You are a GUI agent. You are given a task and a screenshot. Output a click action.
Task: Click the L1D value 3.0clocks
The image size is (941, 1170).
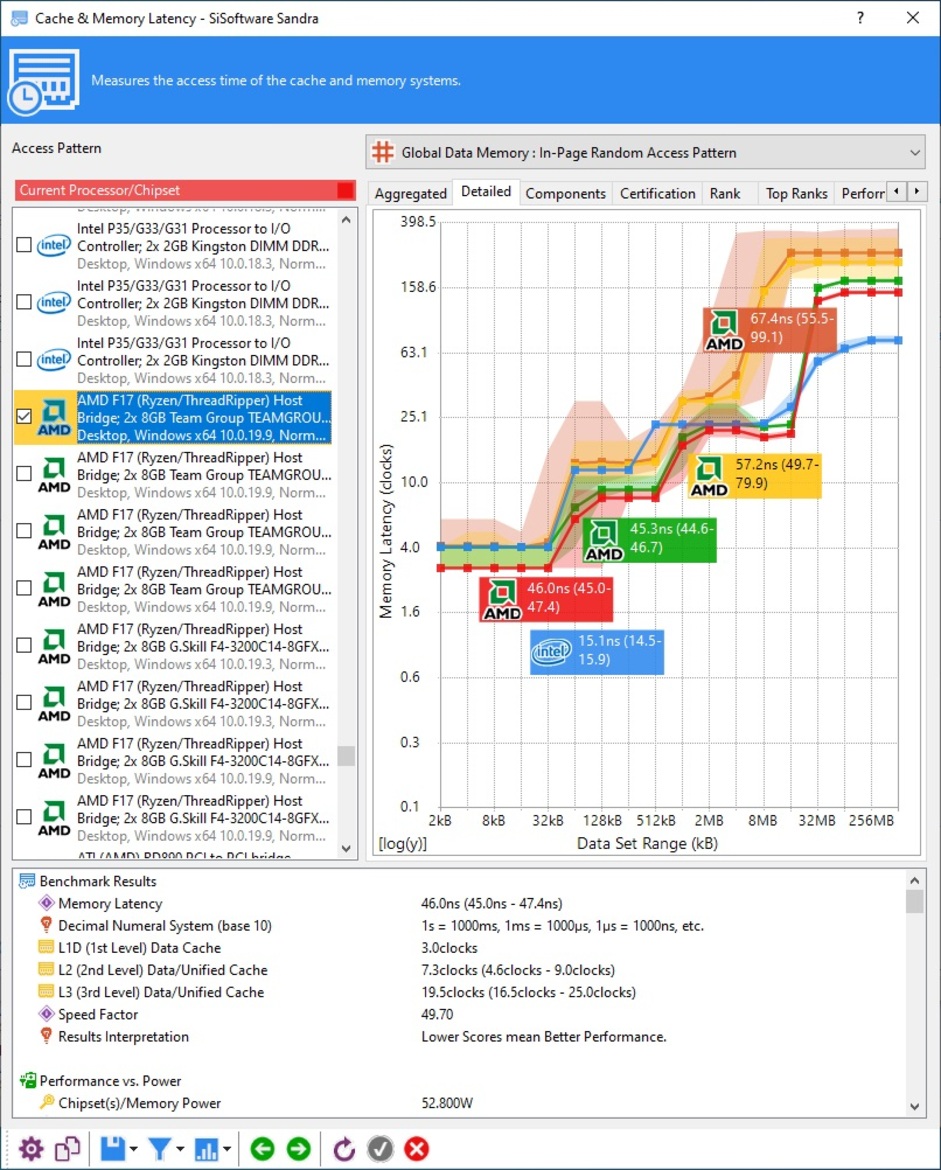(x=449, y=948)
